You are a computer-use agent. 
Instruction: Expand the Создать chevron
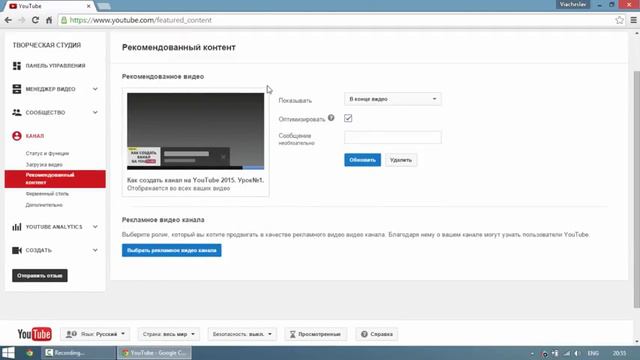pyautogui.click(x=95, y=250)
